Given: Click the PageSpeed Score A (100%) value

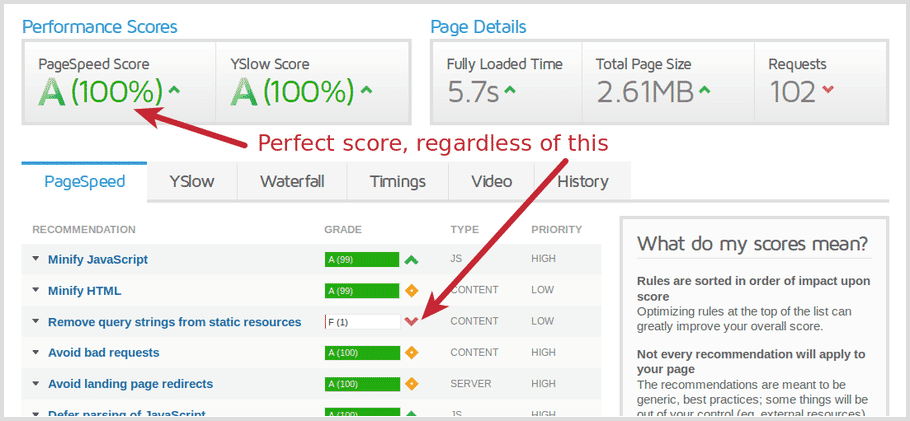Looking at the screenshot, I should (x=100, y=92).
